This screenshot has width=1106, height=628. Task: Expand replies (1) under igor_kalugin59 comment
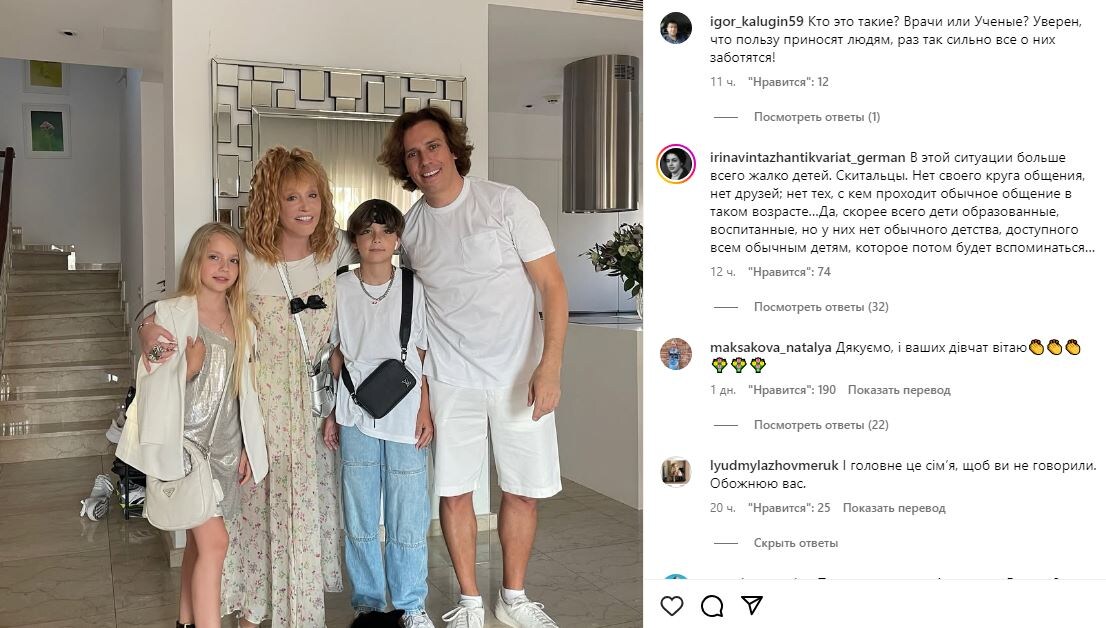[817, 117]
